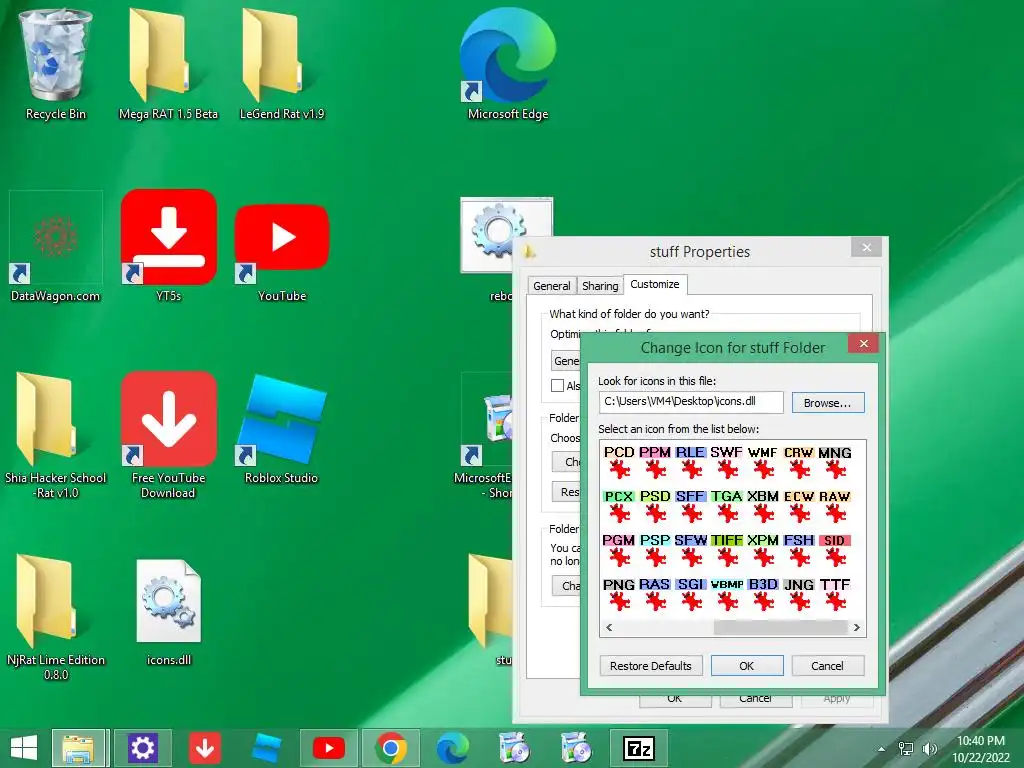Select the FSH icon
The image size is (1024, 768).
tap(798, 550)
